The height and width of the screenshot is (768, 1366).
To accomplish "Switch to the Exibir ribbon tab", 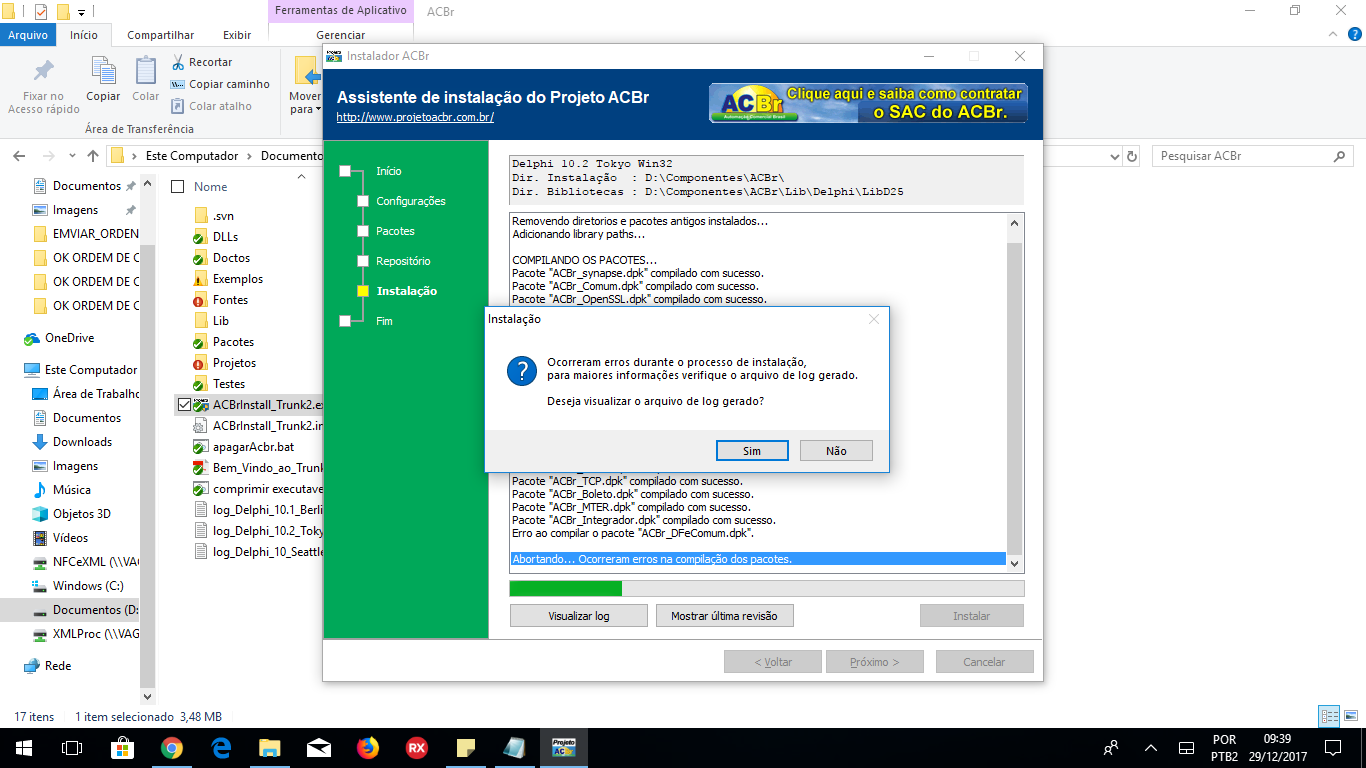I will (x=237, y=35).
